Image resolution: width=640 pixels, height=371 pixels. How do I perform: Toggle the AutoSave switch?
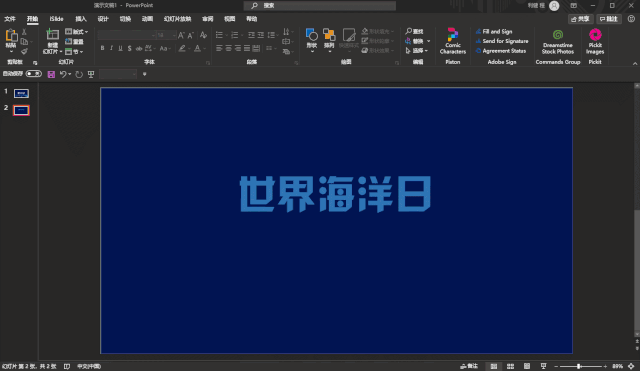[33, 74]
